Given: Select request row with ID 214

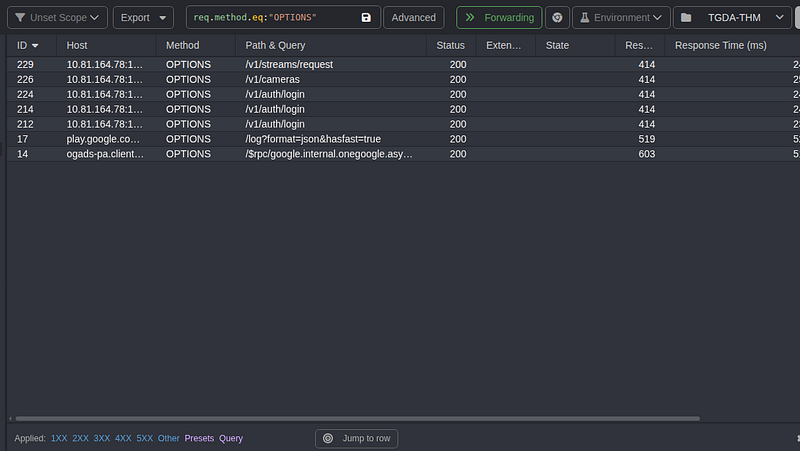Looking at the screenshot, I should pos(403,109).
